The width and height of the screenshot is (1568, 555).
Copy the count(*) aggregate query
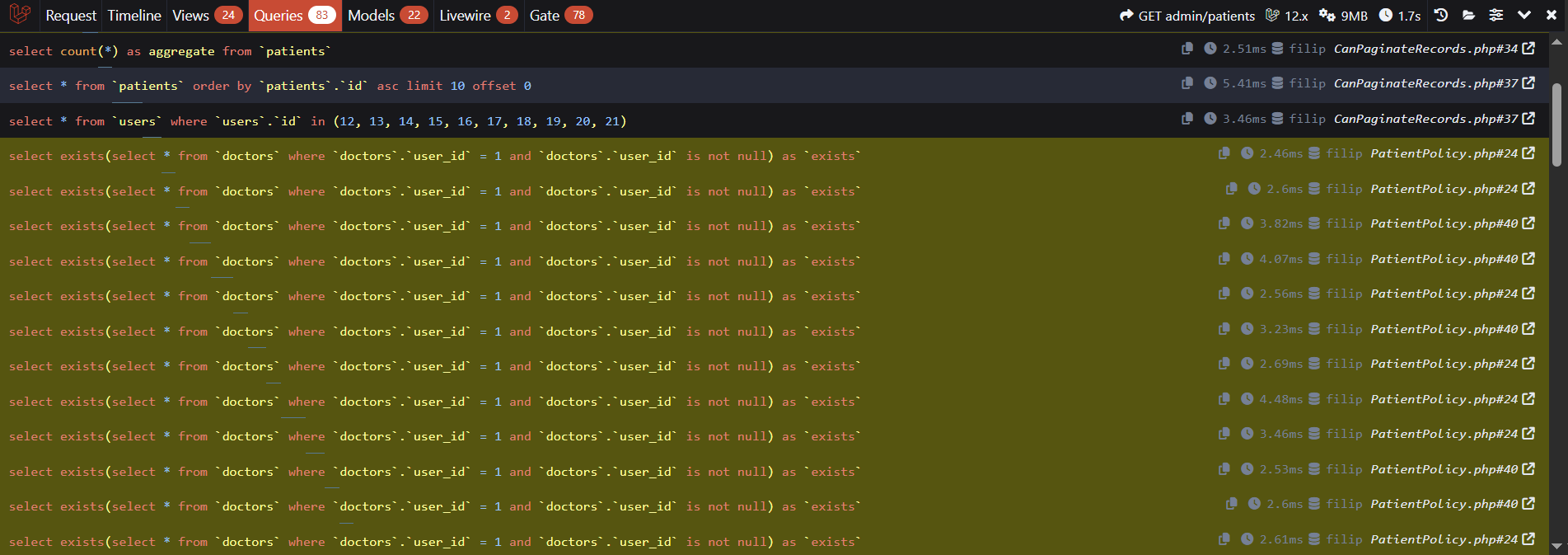(1187, 49)
